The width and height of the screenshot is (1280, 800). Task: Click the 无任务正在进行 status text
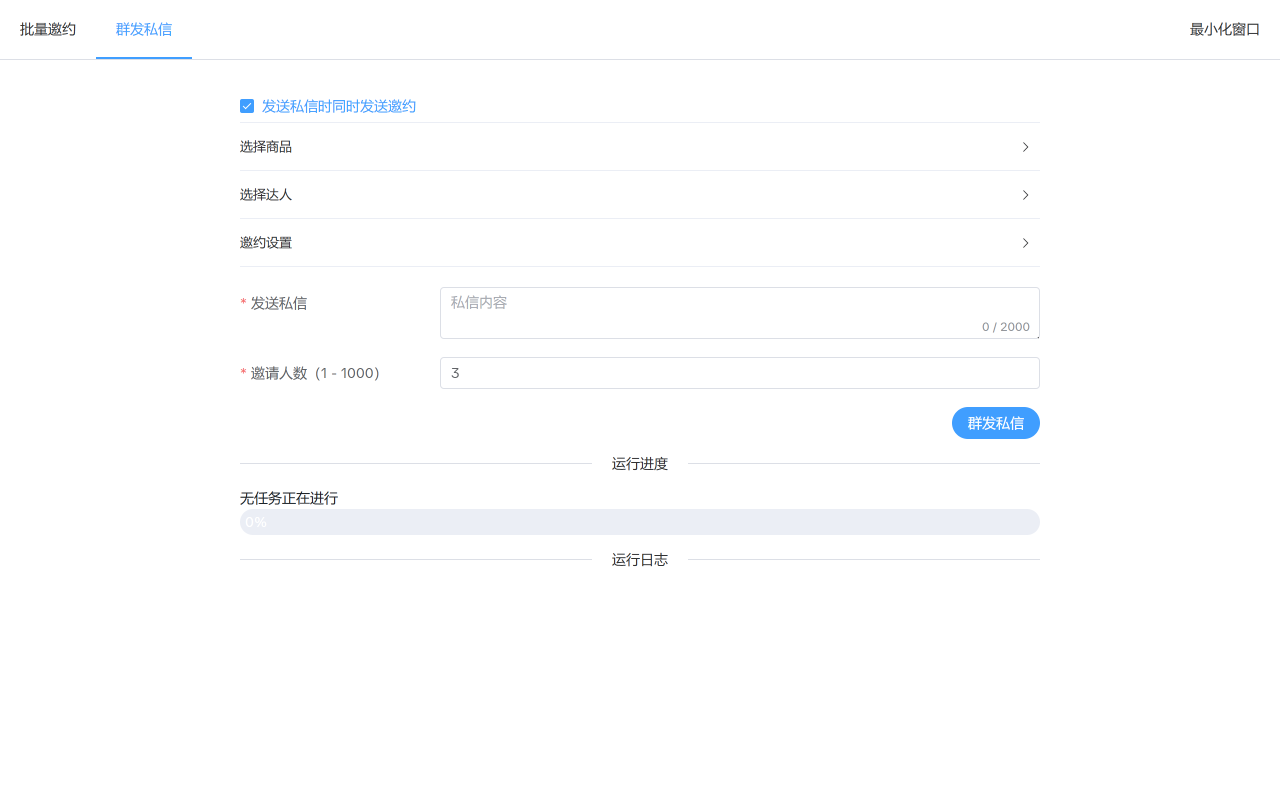(x=288, y=498)
